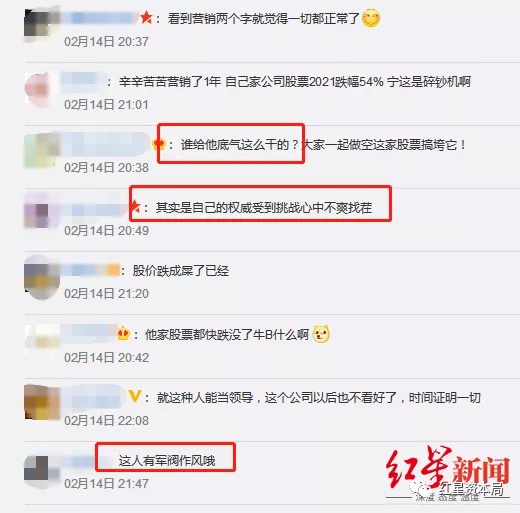Click the orange crown badge before 他家股票
This screenshot has width=520, height=513.
123,333
